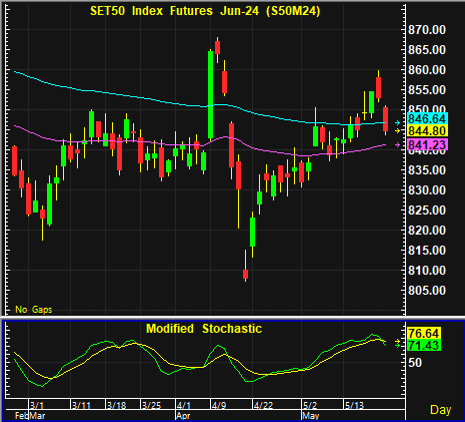Click the 830.00 price axis label
This screenshot has width=465, height=422.
(427, 190)
